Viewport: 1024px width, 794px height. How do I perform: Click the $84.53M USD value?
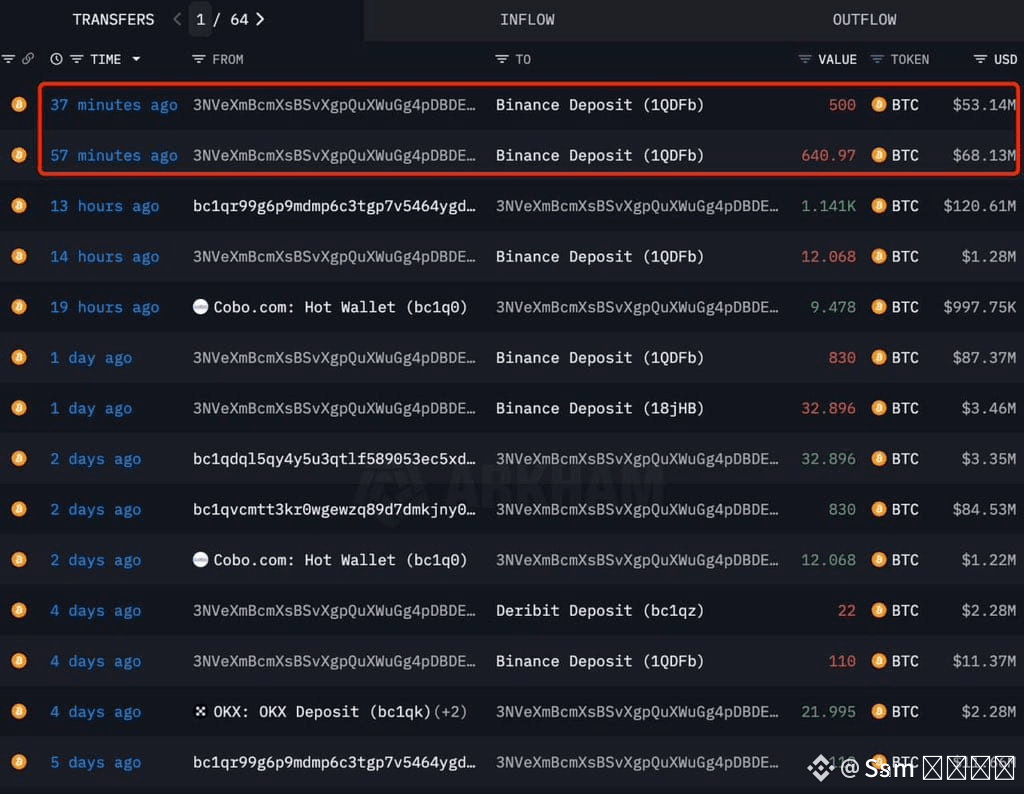coord(983,509)
